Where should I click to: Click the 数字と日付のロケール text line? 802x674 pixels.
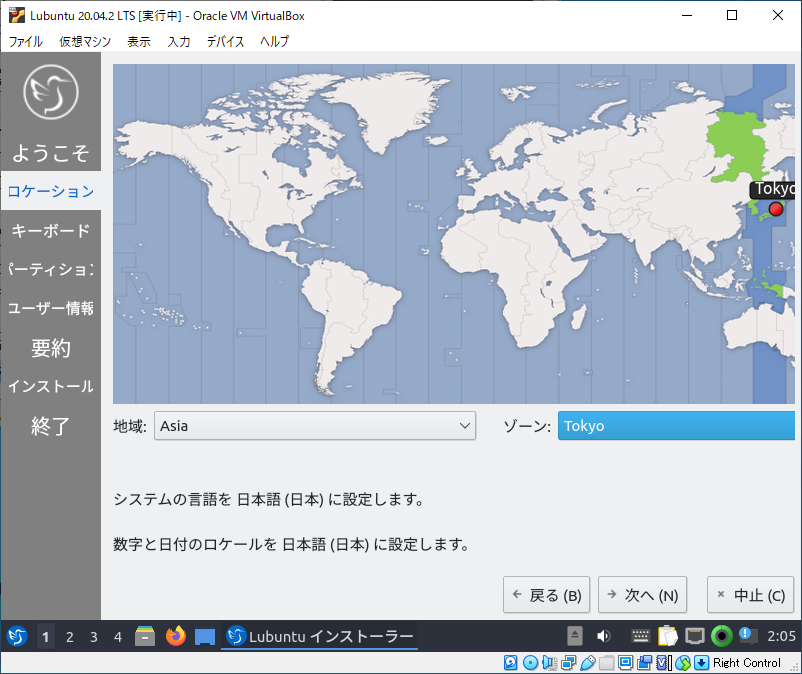point(292,544)
